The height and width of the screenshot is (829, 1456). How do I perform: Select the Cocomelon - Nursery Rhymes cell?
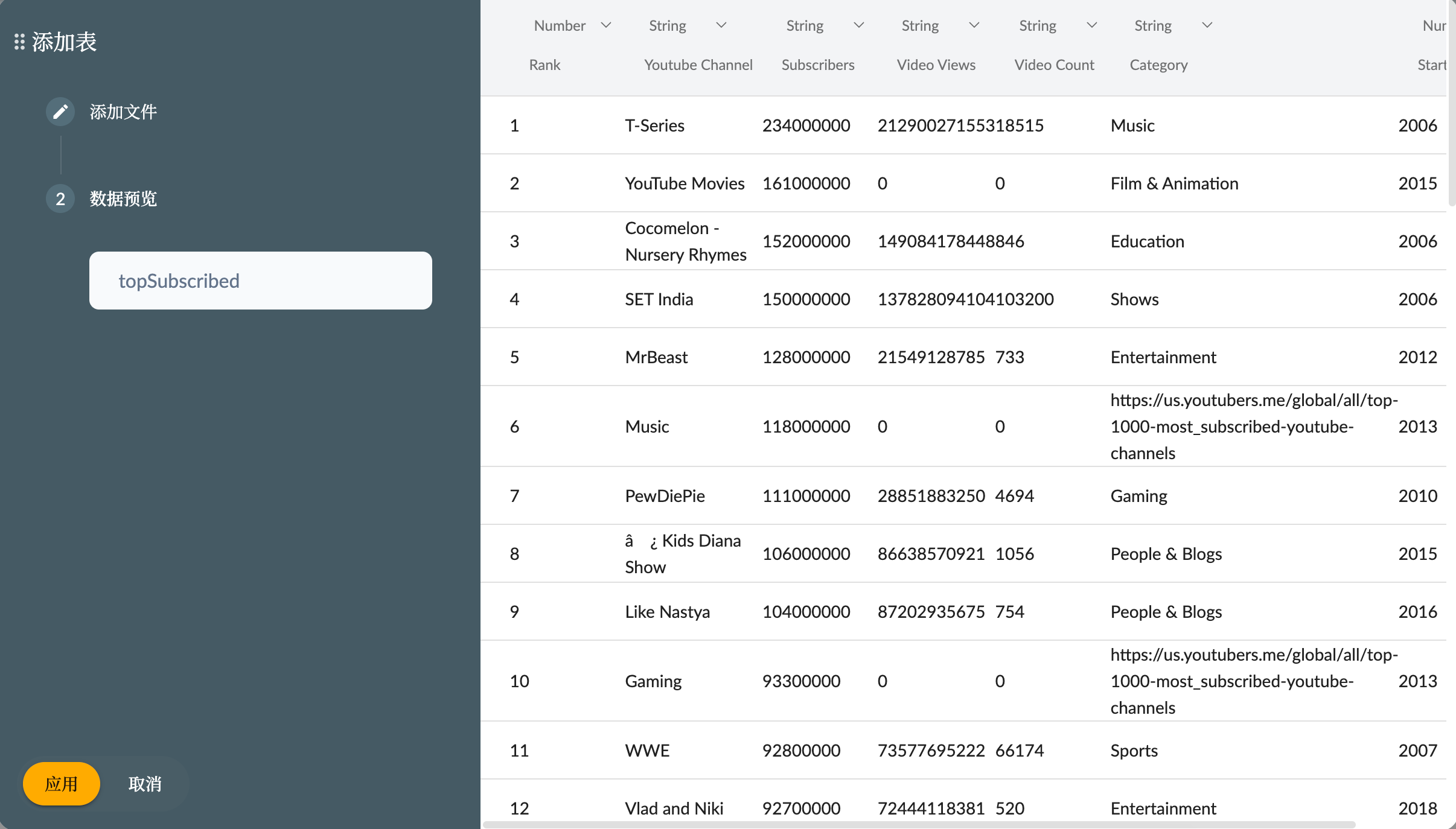tap(686, 241)
